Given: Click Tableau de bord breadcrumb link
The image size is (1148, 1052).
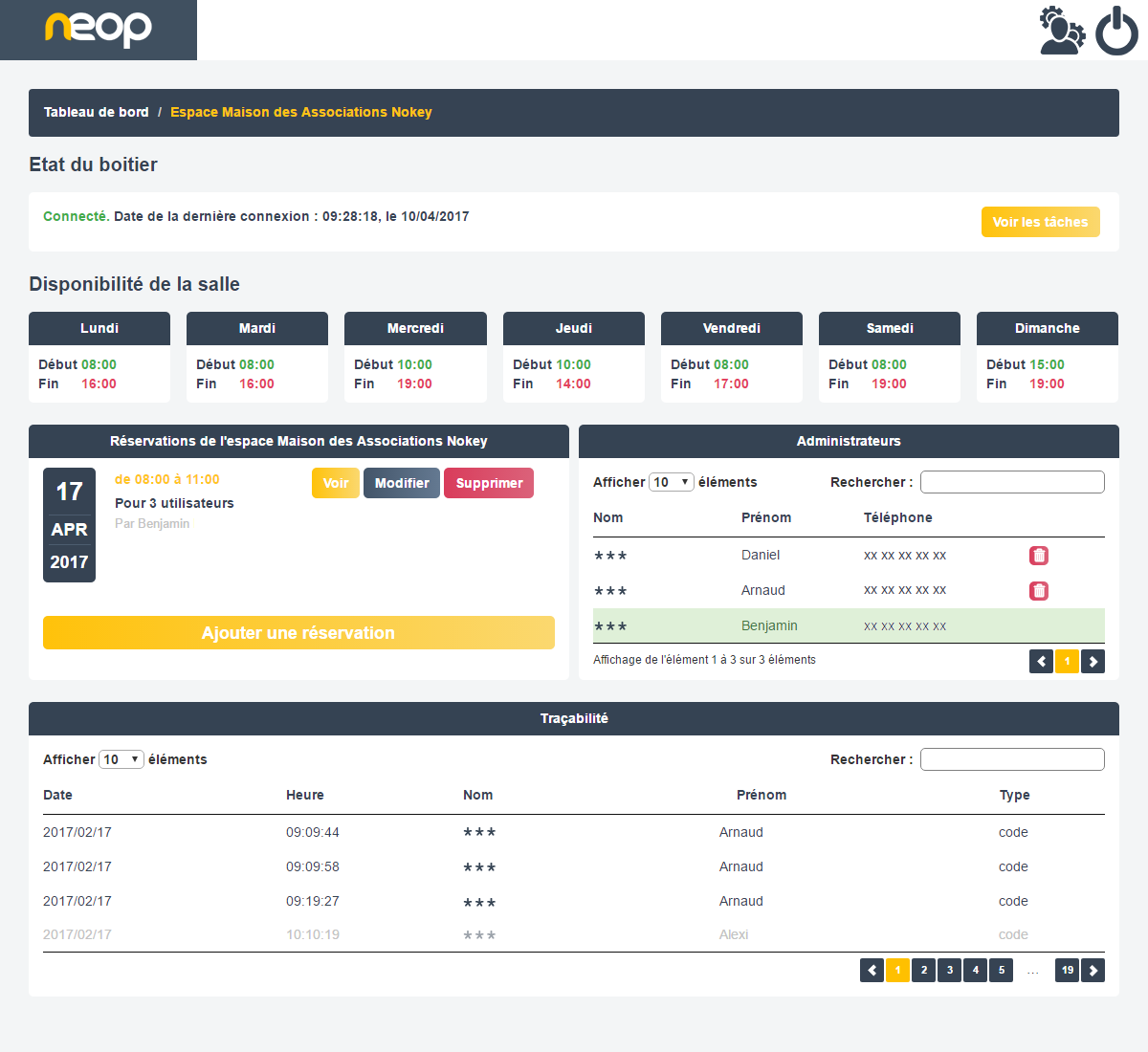Looking at the screenshot, I should 97,112.
